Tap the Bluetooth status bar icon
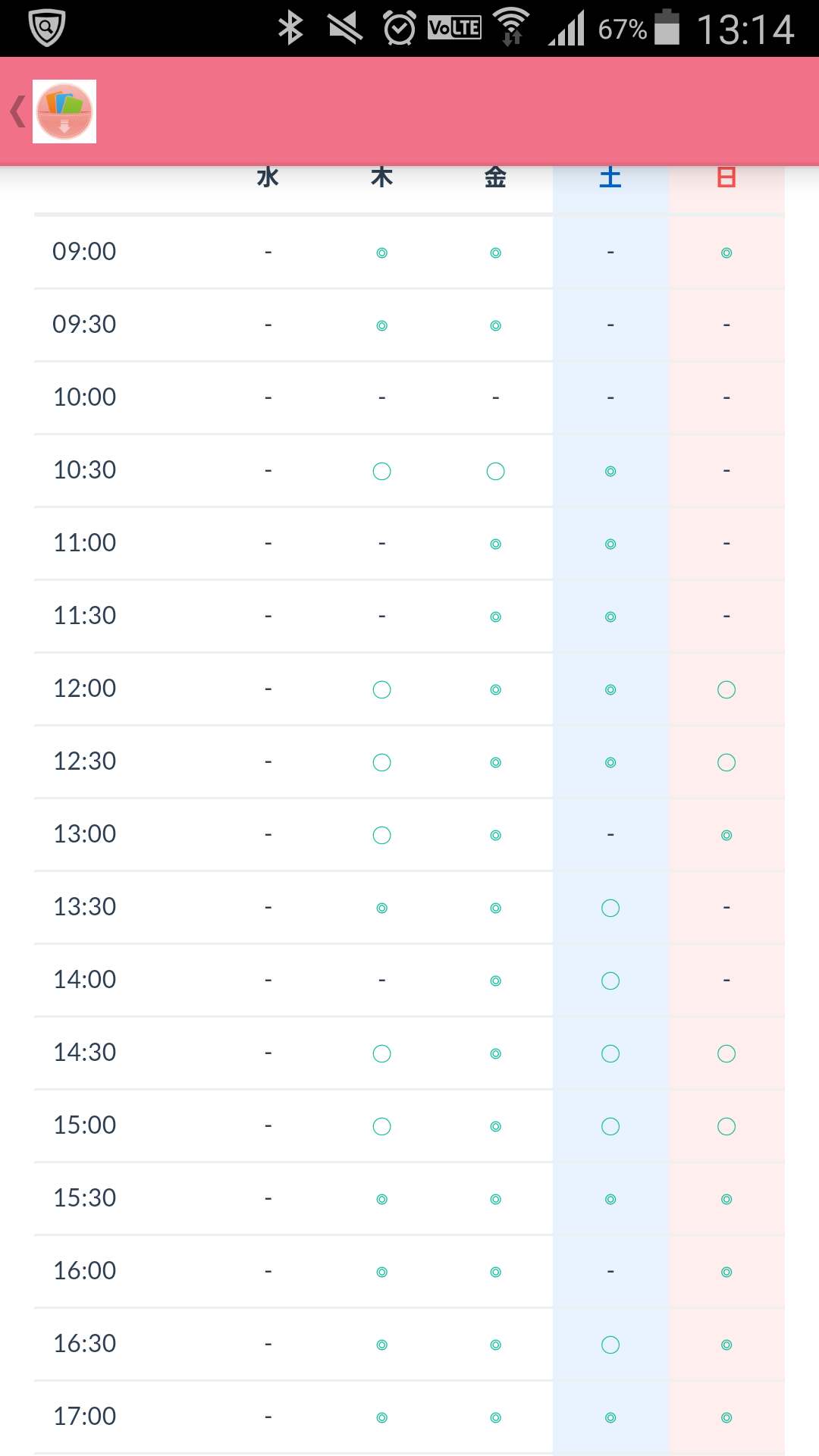 tap(290, 29)
